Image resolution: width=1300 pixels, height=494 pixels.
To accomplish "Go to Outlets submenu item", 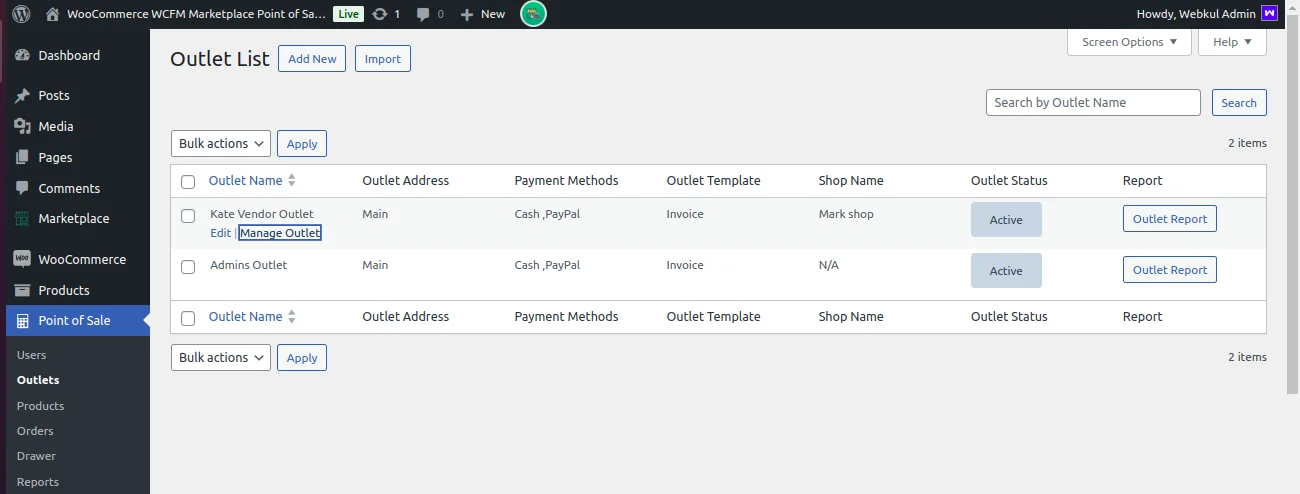I will coord(38,380).
